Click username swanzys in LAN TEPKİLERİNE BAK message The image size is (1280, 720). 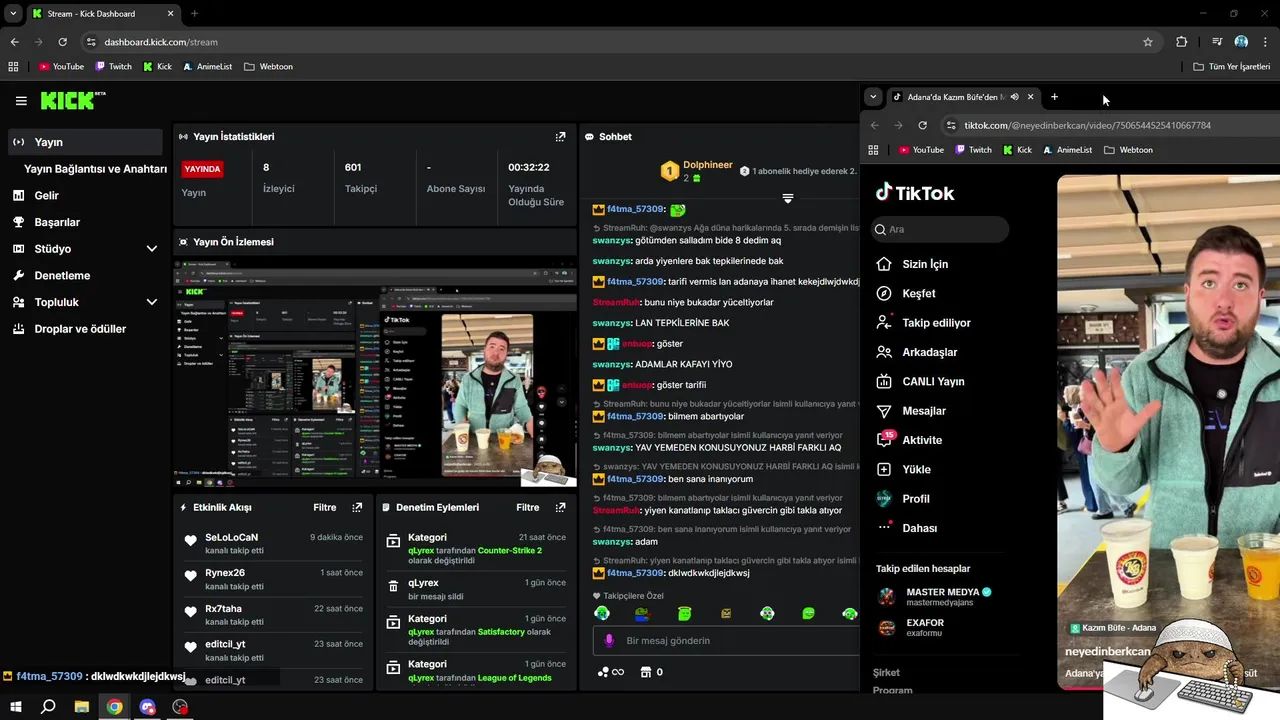[x=612, y=323]
